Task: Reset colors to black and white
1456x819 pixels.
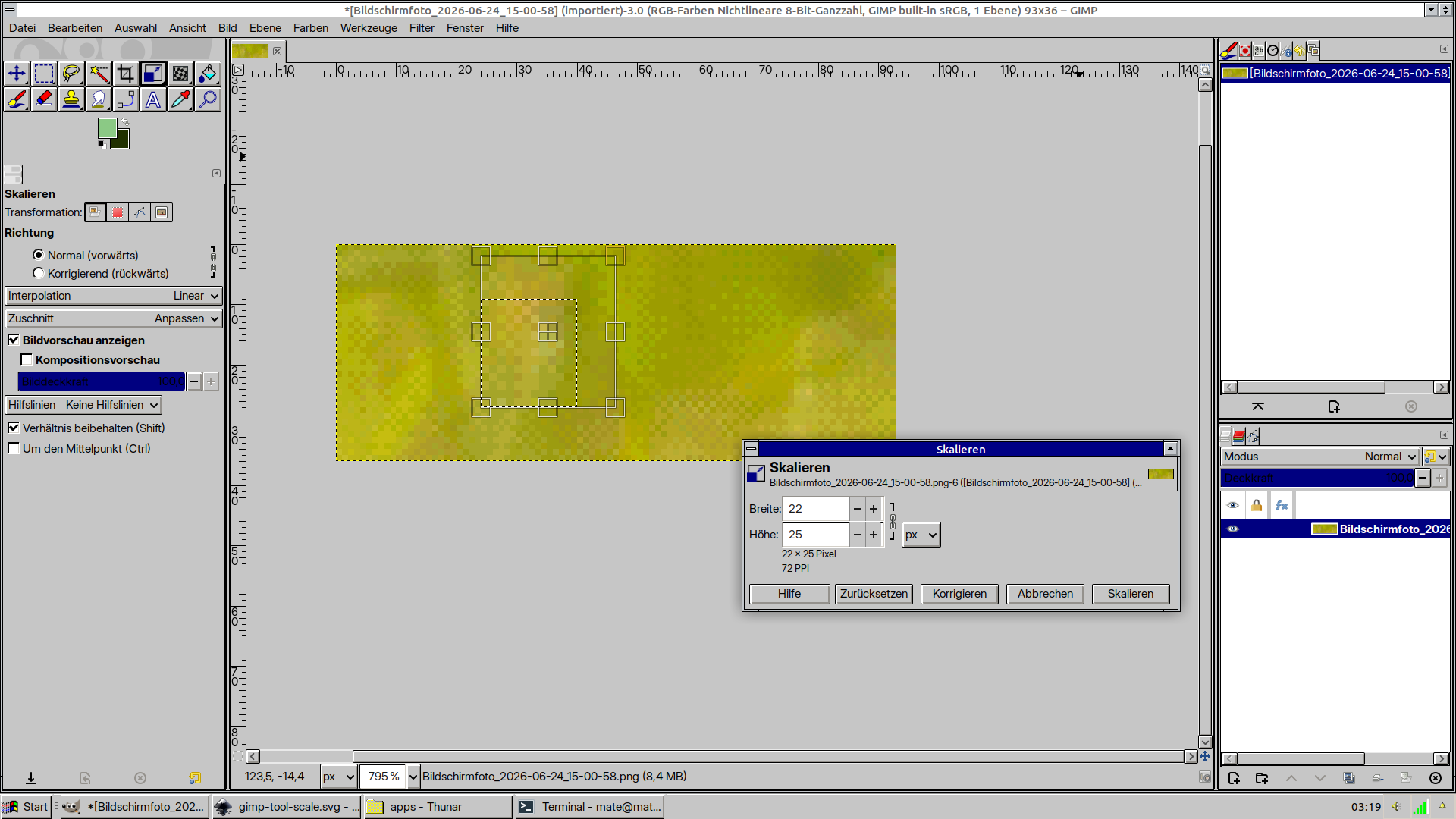Action: (x=102, y=144)
